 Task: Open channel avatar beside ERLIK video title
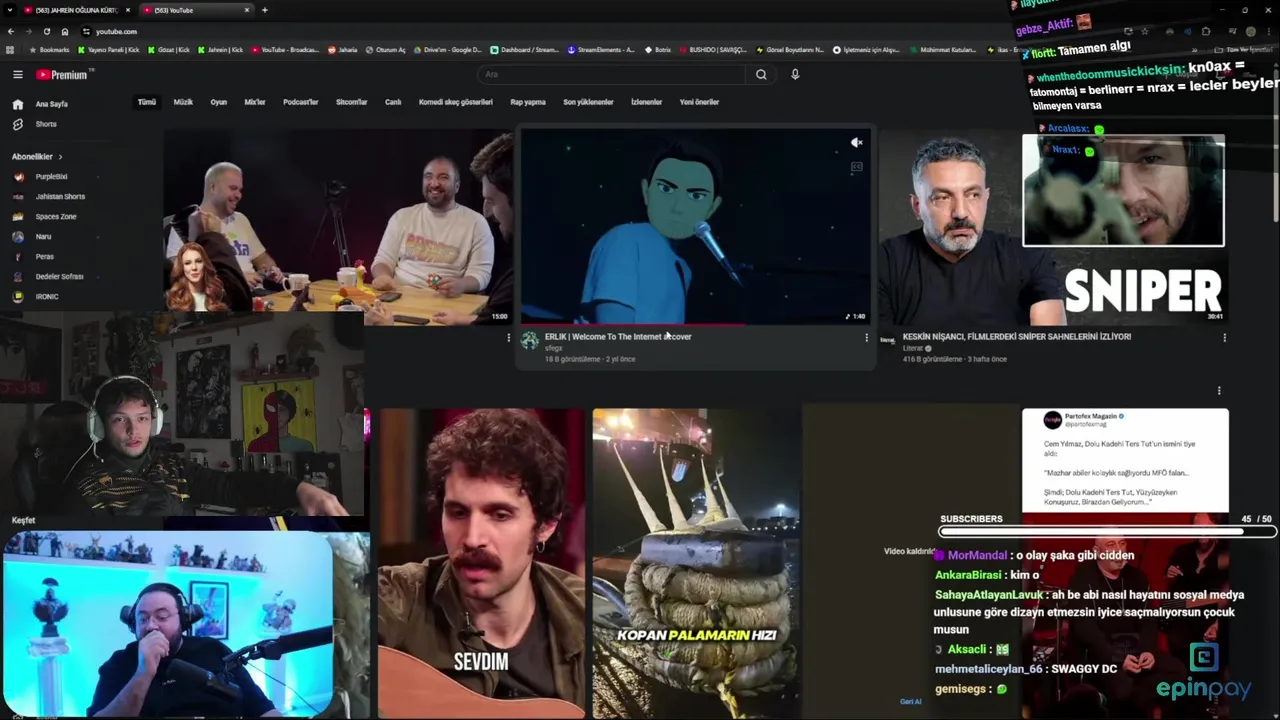click(530, 341)
